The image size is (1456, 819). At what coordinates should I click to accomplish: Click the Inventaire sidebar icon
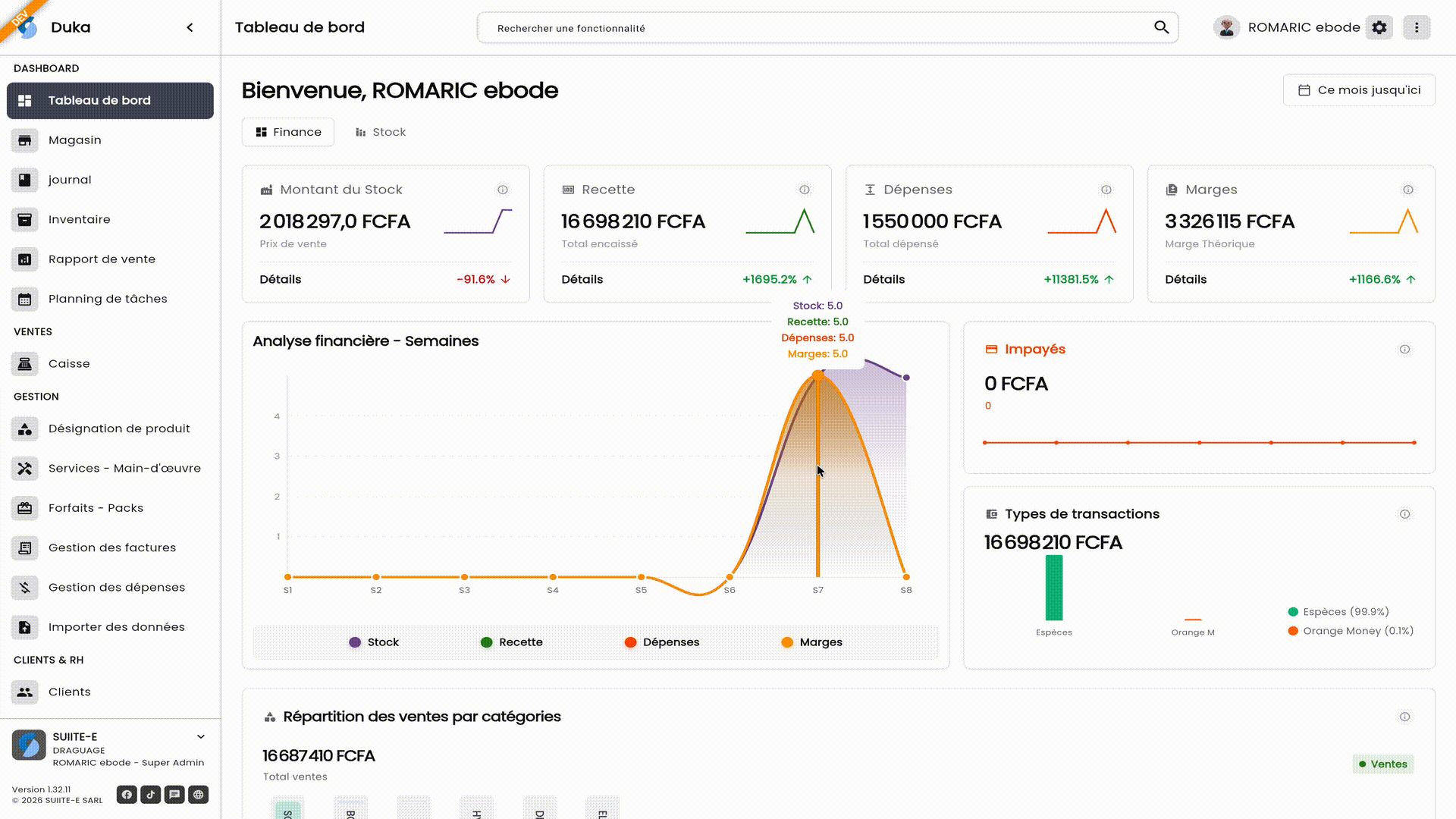click(x=25, y=220)
